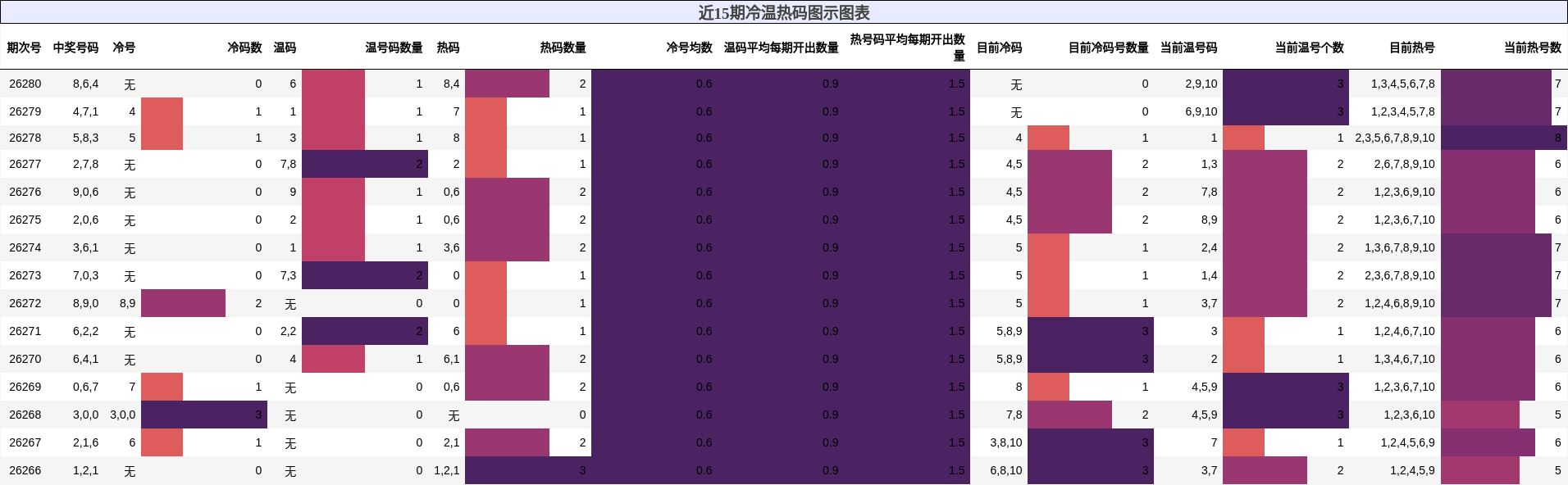Click the 热号码平均每期开出数量 column header

(x=907, y=48)
